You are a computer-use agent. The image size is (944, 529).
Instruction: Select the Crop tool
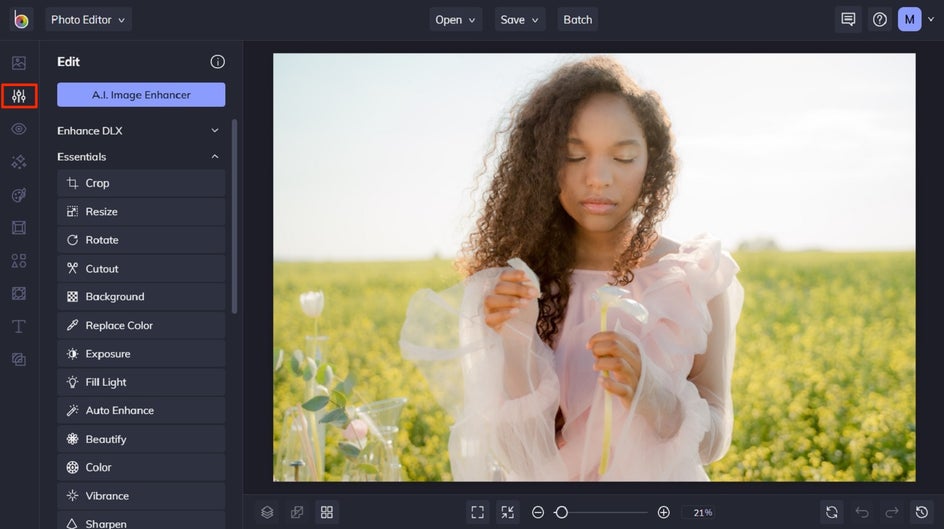click(141, 183)
